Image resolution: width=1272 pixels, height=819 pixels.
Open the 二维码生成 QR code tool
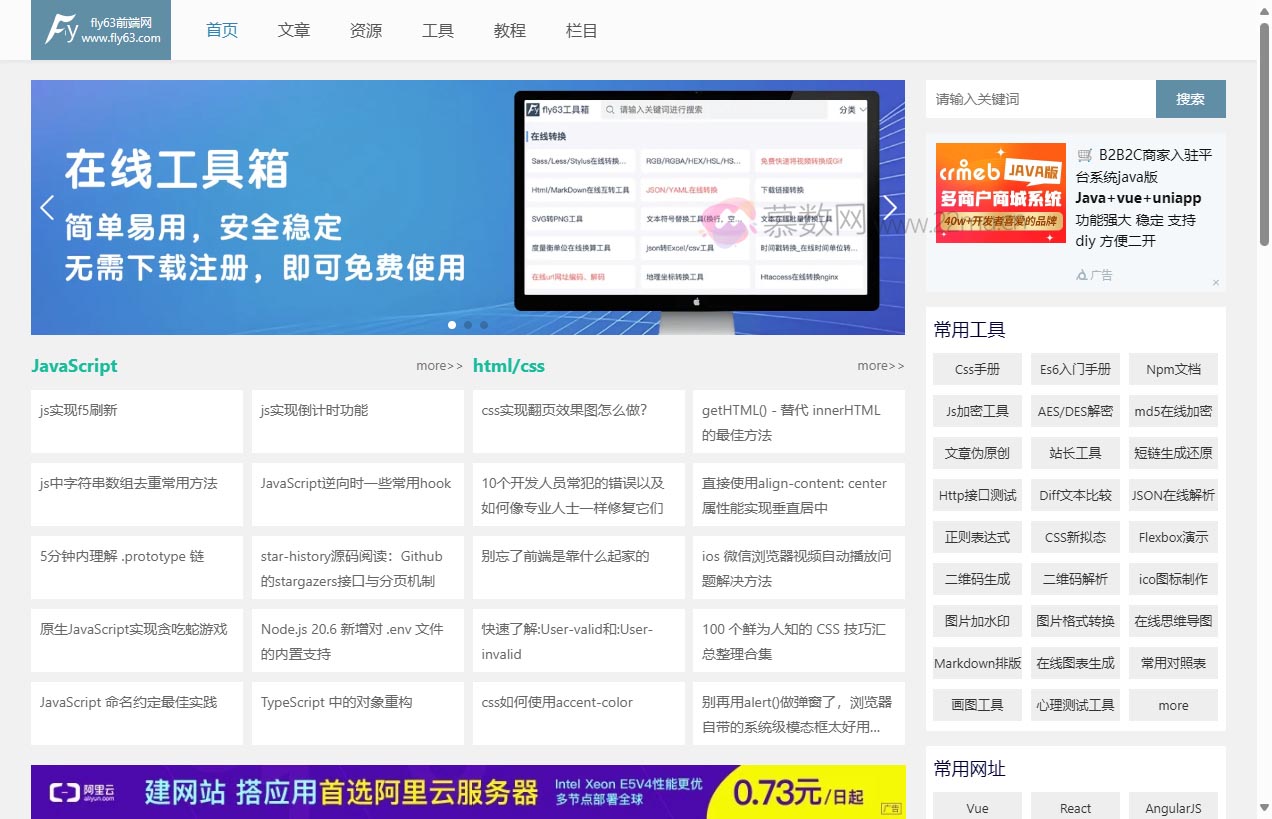click(977, 579)
